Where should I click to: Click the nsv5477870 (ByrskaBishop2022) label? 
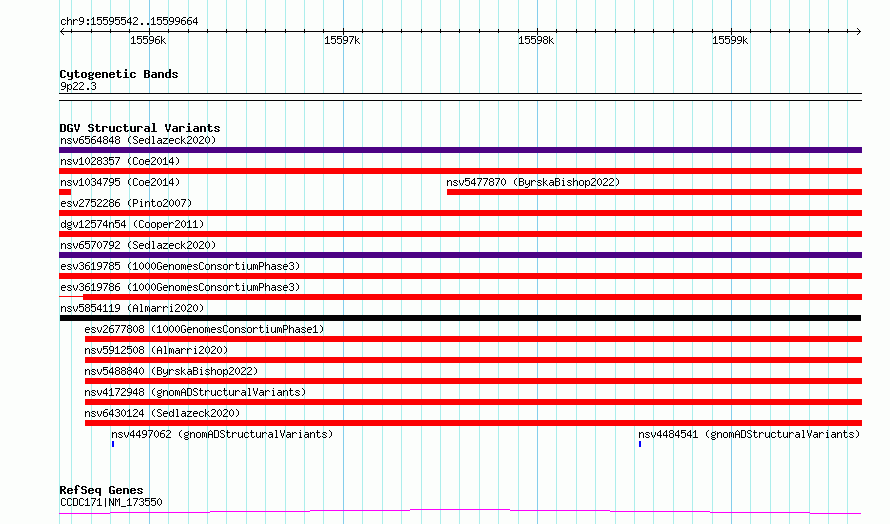(x=533, y=182)
